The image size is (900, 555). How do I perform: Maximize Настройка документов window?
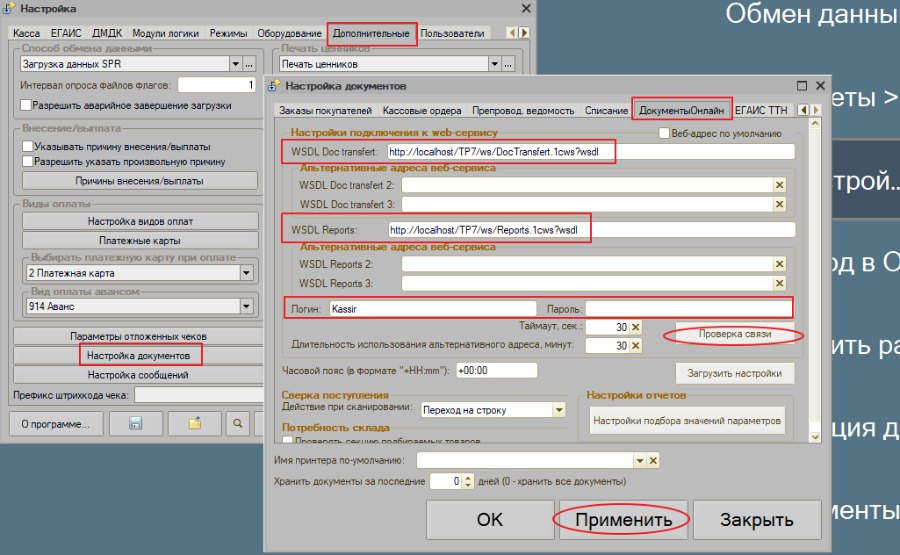coord(802,86)
